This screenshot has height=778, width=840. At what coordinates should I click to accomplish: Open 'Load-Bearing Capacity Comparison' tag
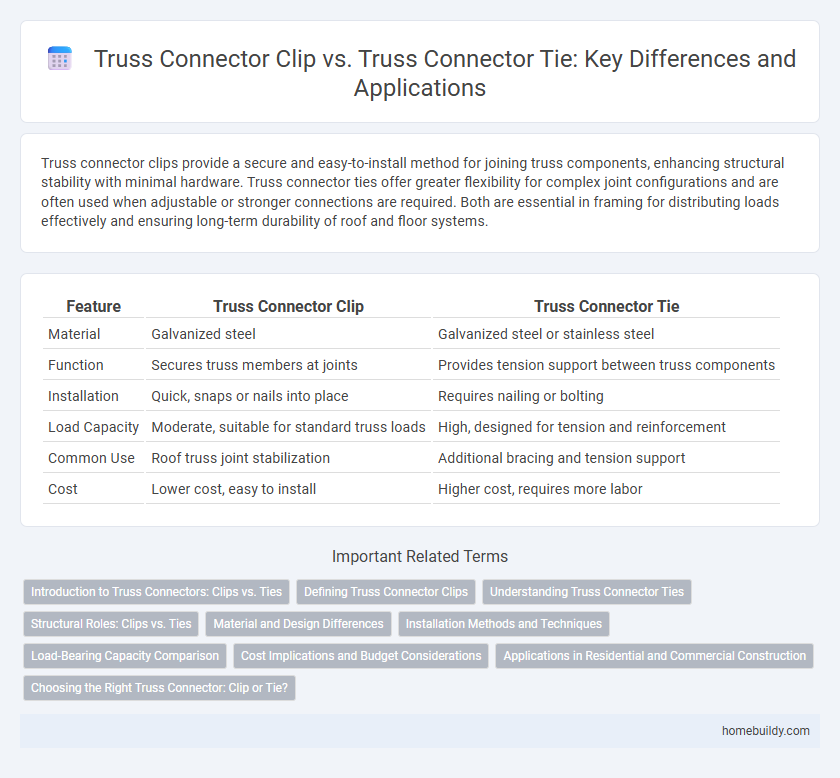(125, 656)
